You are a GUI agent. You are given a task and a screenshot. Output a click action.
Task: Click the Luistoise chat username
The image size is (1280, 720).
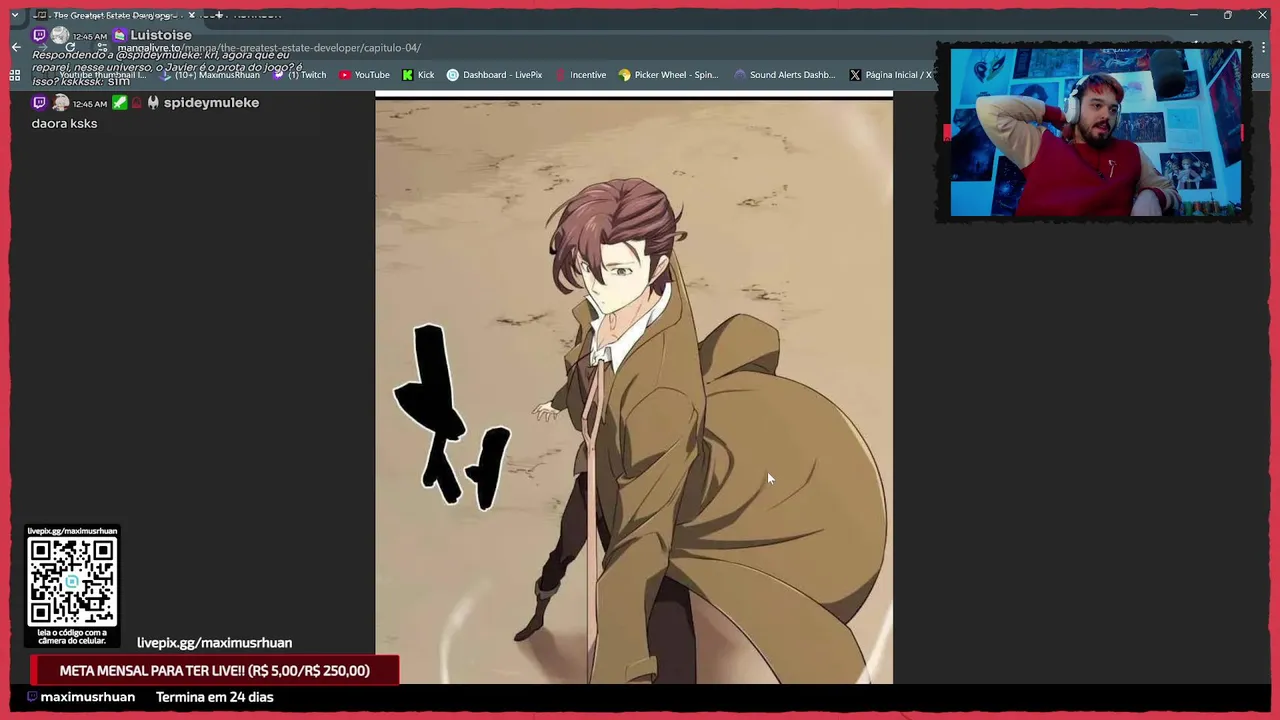pyautogui.click(x=160, y=35)
